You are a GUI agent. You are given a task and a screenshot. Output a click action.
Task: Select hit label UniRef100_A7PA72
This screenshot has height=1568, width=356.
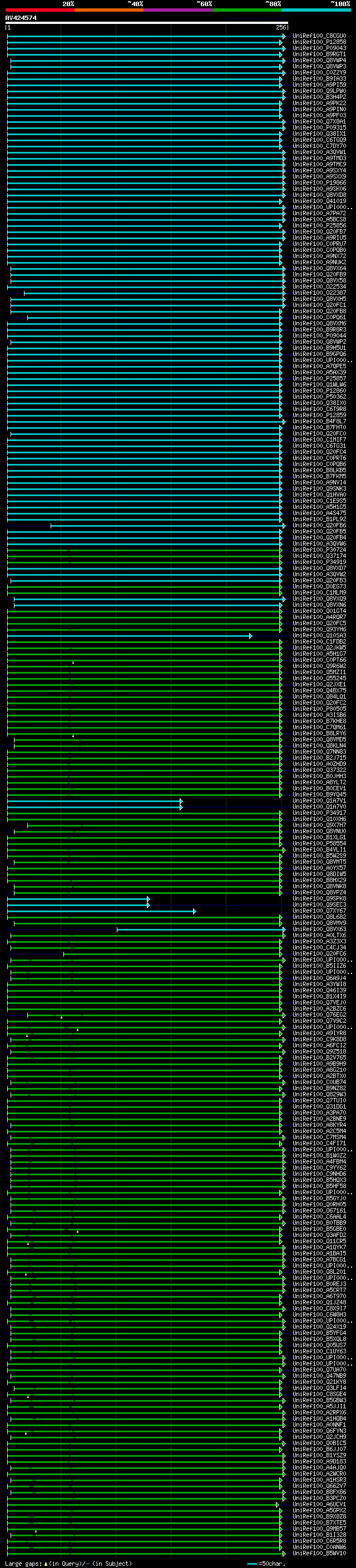tap(319, 214)
